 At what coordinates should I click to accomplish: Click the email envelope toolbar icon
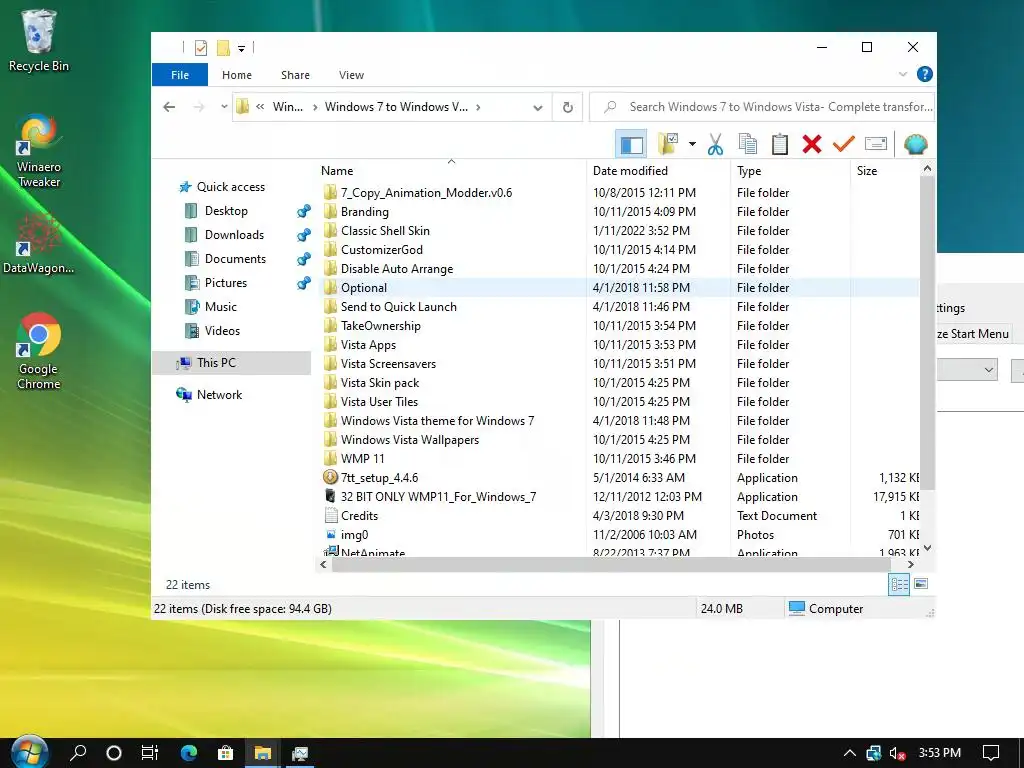coord(876,144)
